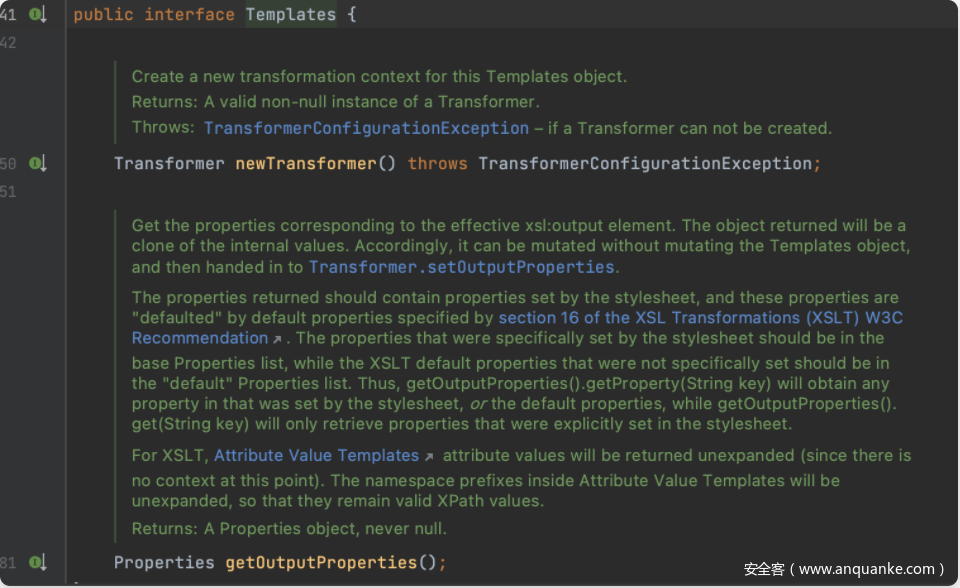Open section 16 of XSL Transformations link
Screen dimensions: 960x588
coord(701,318)
